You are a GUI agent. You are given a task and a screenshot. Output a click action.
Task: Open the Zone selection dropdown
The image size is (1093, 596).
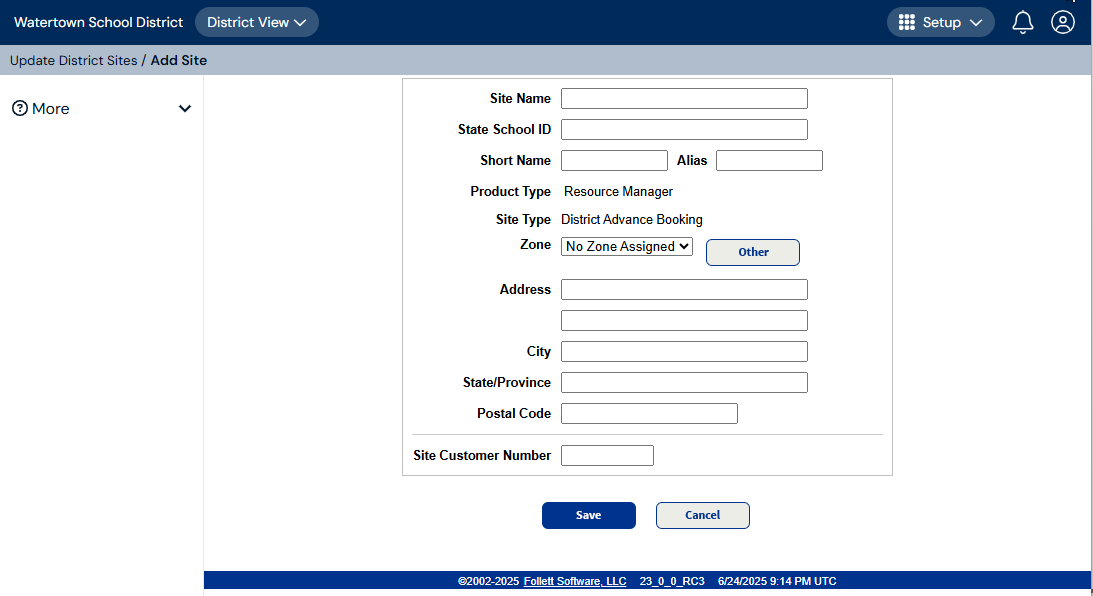point(627,246)
